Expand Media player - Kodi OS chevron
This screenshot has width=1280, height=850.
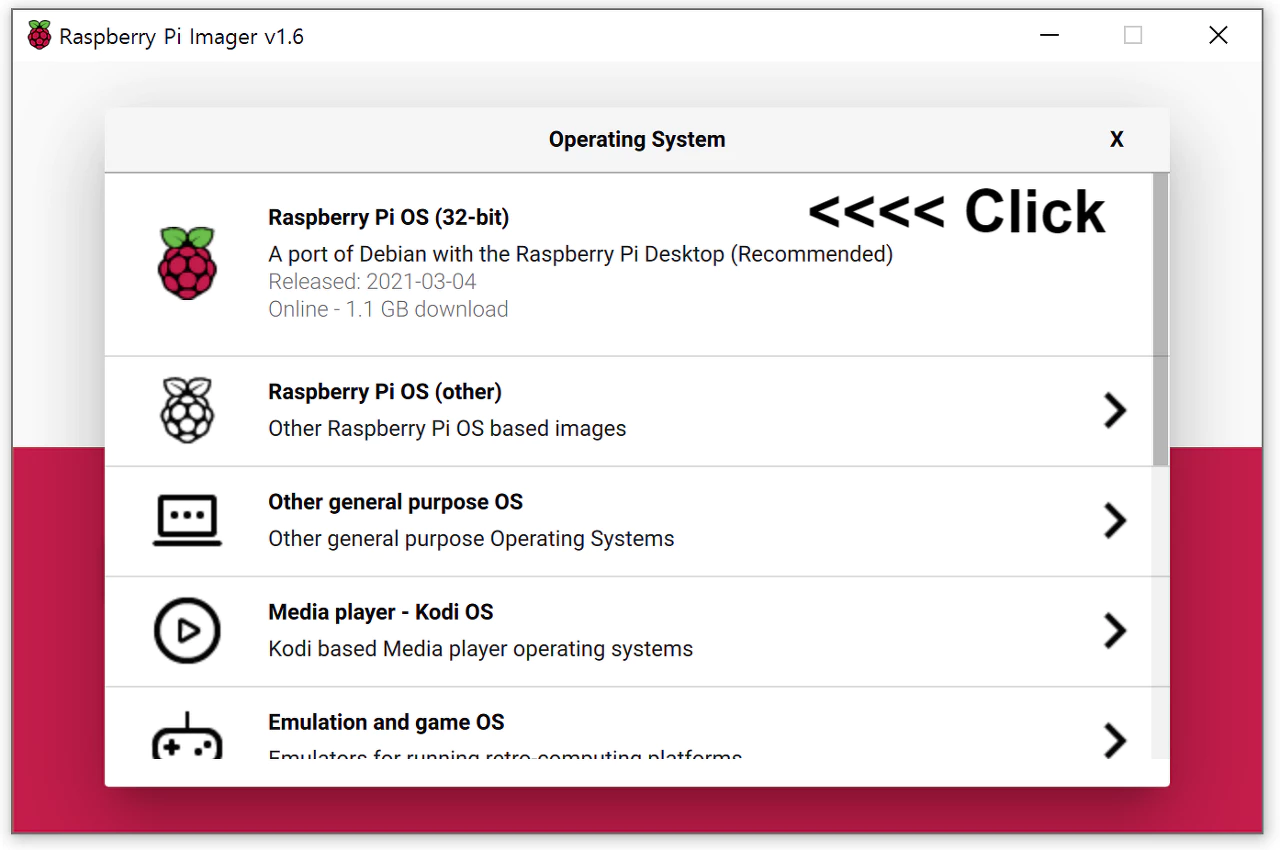1115,631
